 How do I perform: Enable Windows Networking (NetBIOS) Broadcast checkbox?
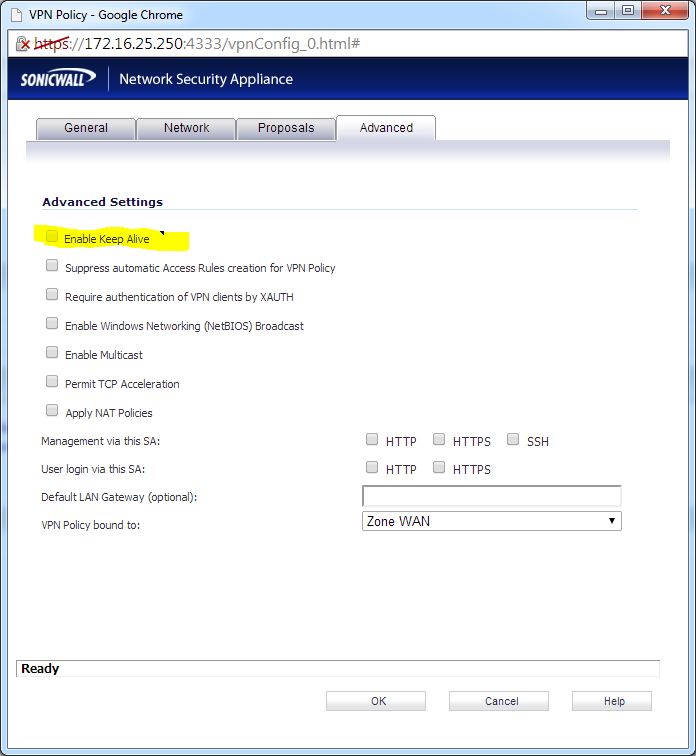(x=52, y=323)
